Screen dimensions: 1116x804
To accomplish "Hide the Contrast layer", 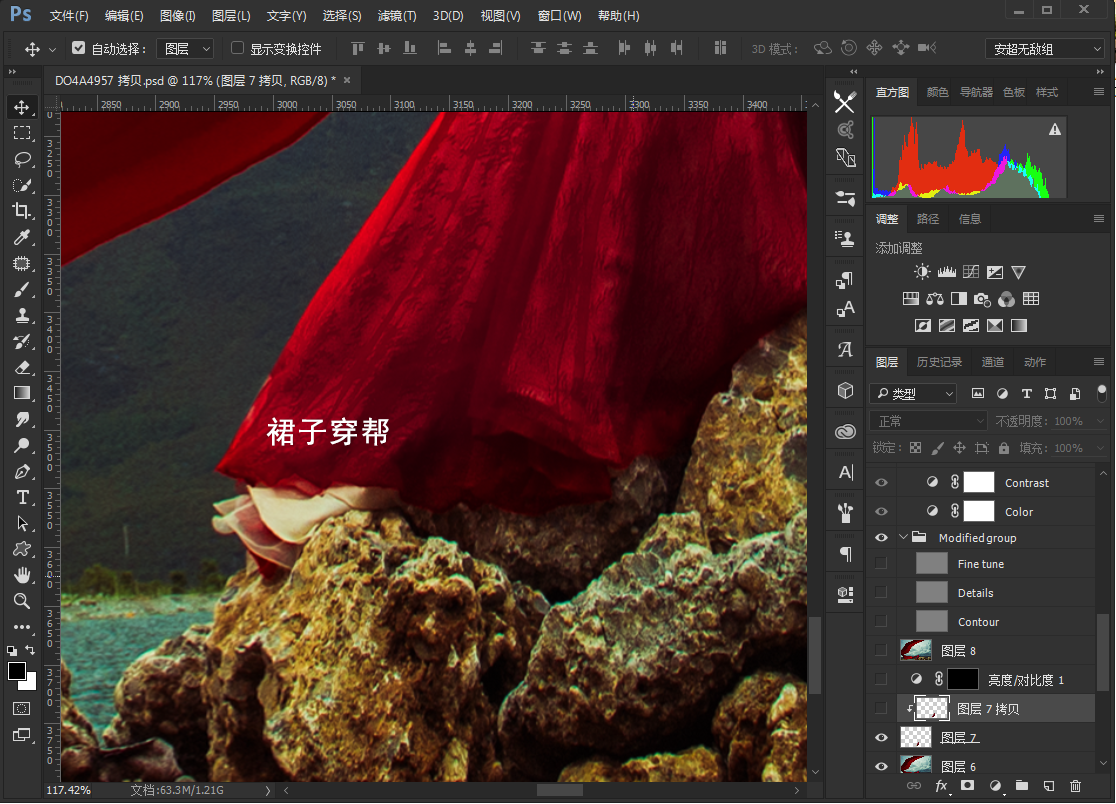I will 881,482.
